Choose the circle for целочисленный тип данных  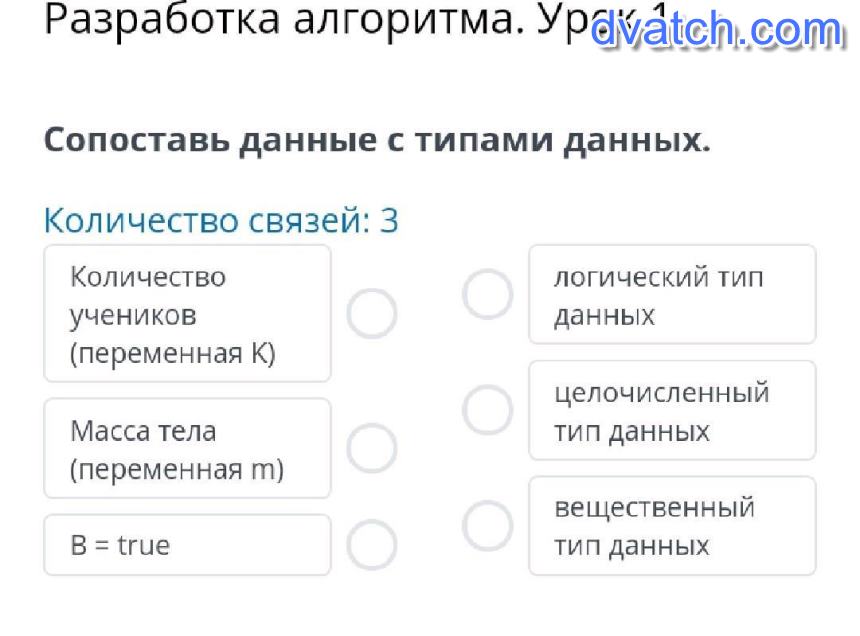487,410
